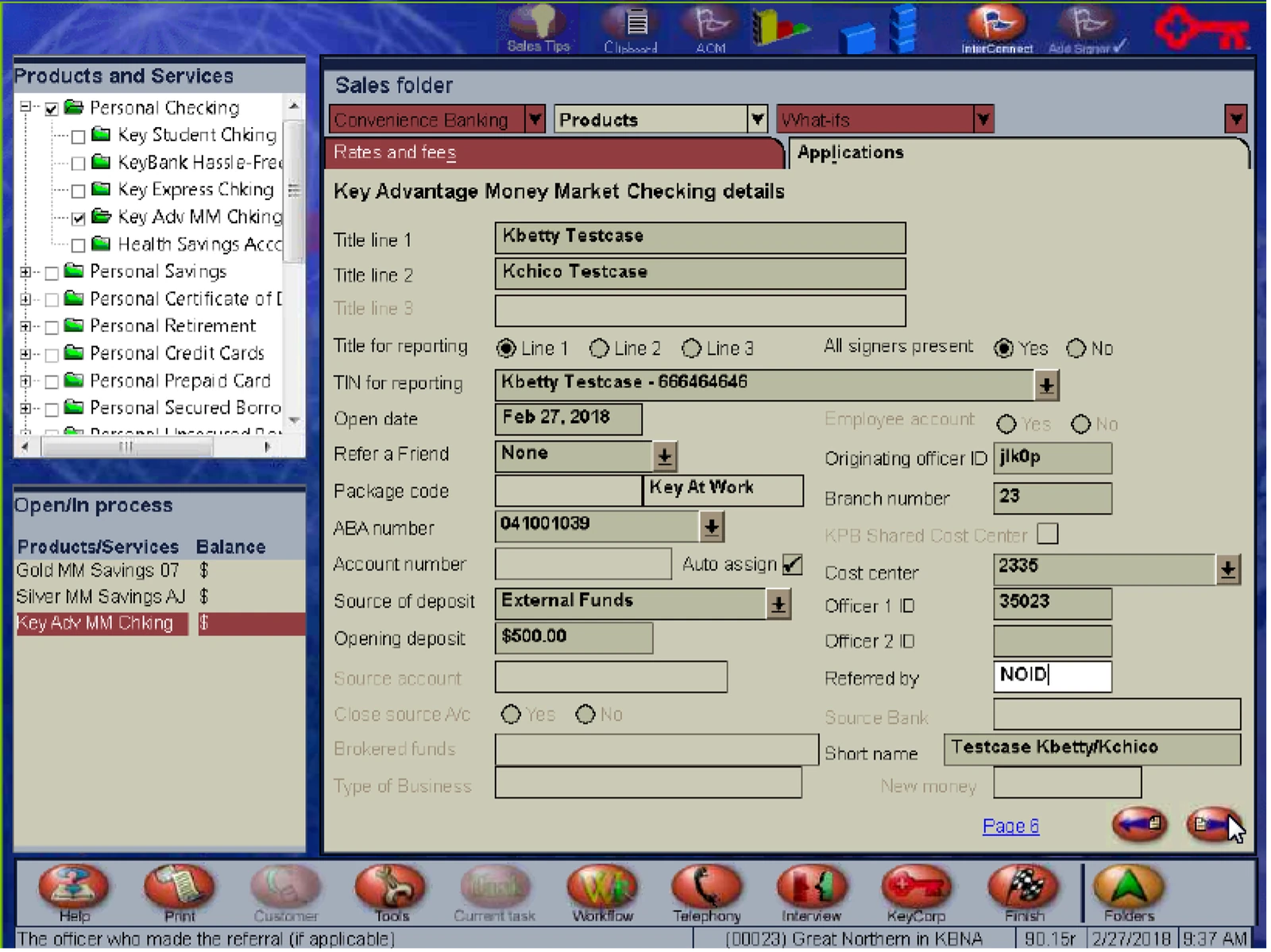
Task: Click the red key icon at top right
Action: [x=1201, y=29]
